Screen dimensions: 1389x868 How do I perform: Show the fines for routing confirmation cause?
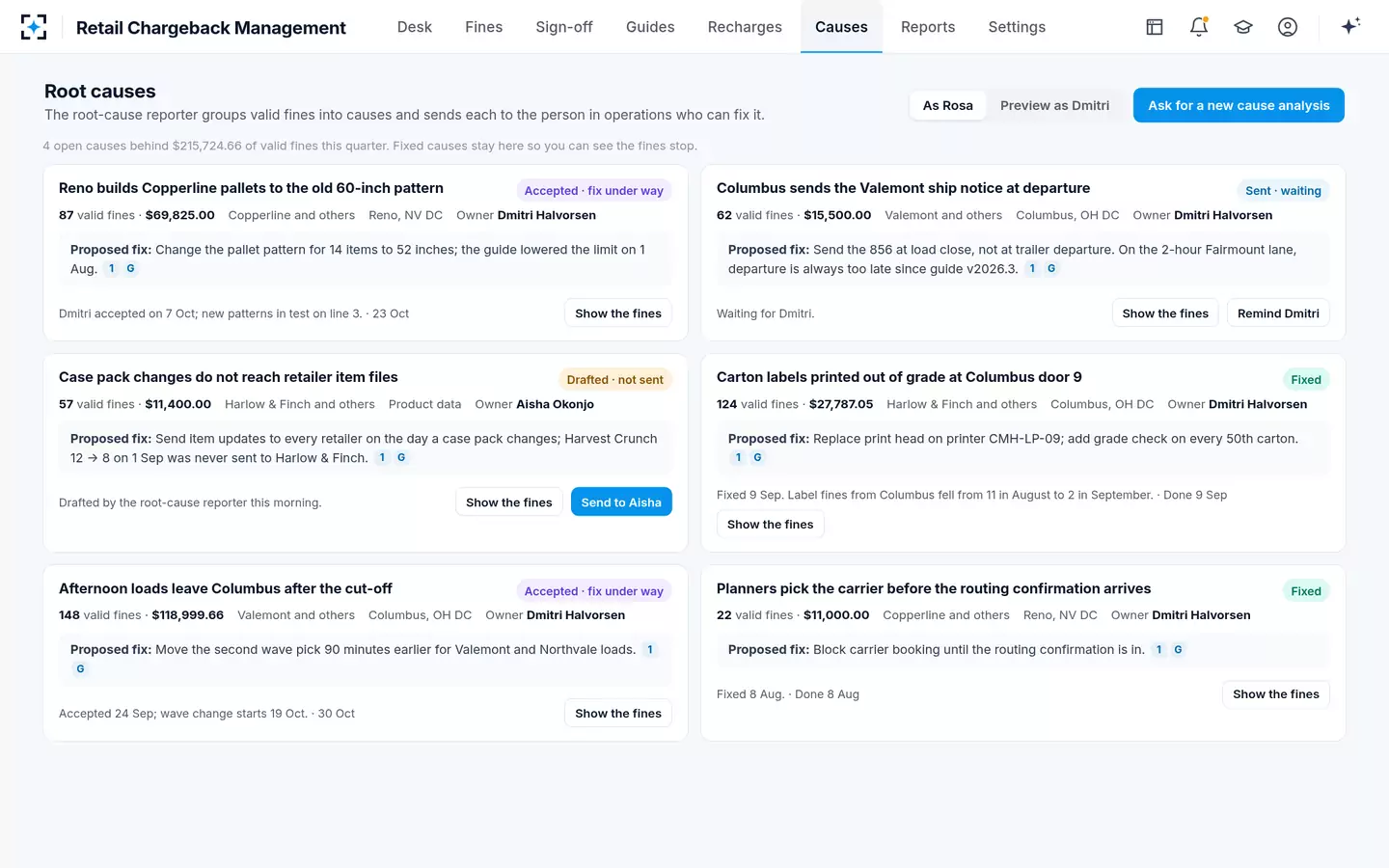point(1276,694)
